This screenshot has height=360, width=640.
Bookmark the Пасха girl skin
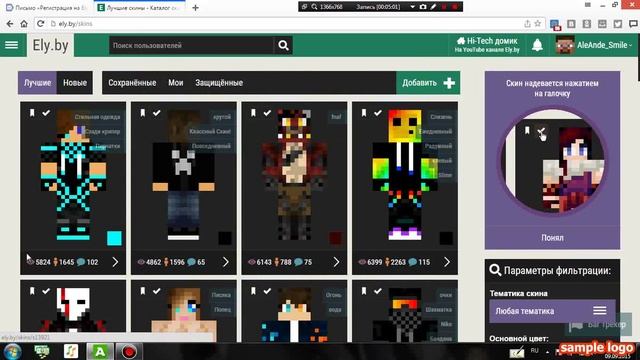click(143, 291)
